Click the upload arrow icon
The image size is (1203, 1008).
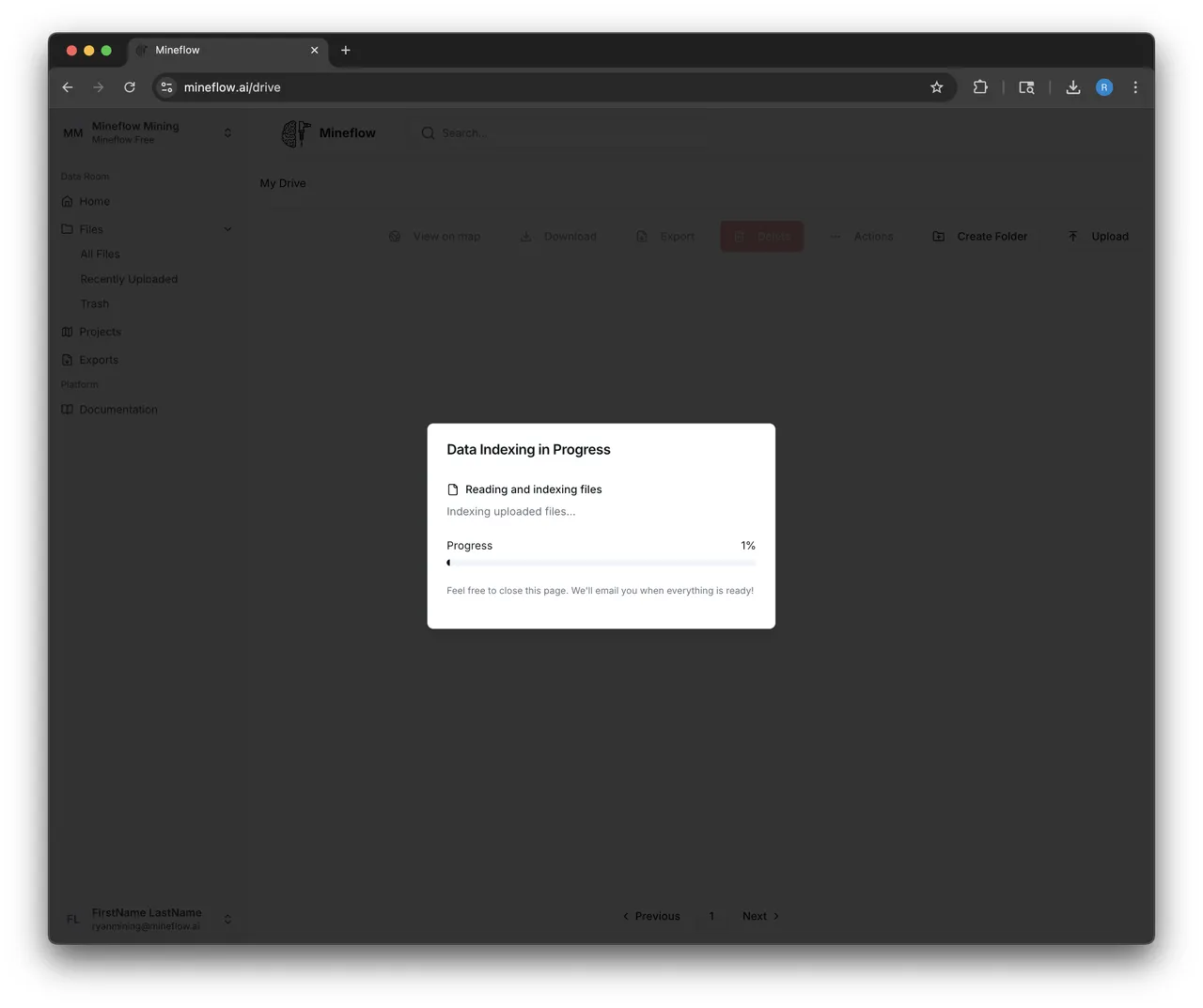(x=1072, y=237)
